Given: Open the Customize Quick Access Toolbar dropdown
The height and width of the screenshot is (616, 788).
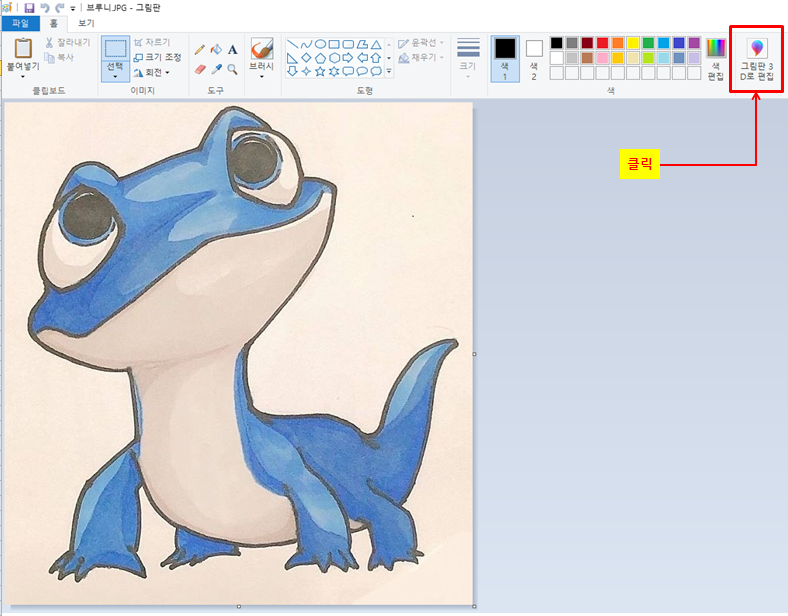Looking at the screenshot, I should pos(73,9).
